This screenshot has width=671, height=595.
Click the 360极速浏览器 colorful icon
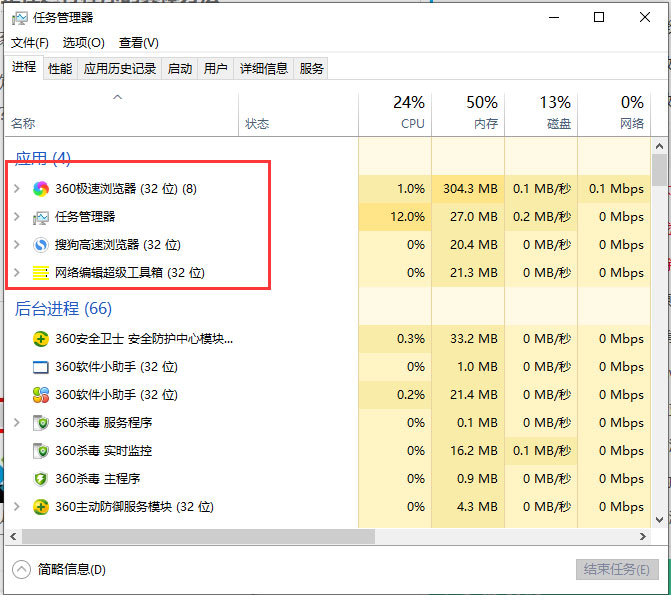pyautogui.click(x=41, y=189)
